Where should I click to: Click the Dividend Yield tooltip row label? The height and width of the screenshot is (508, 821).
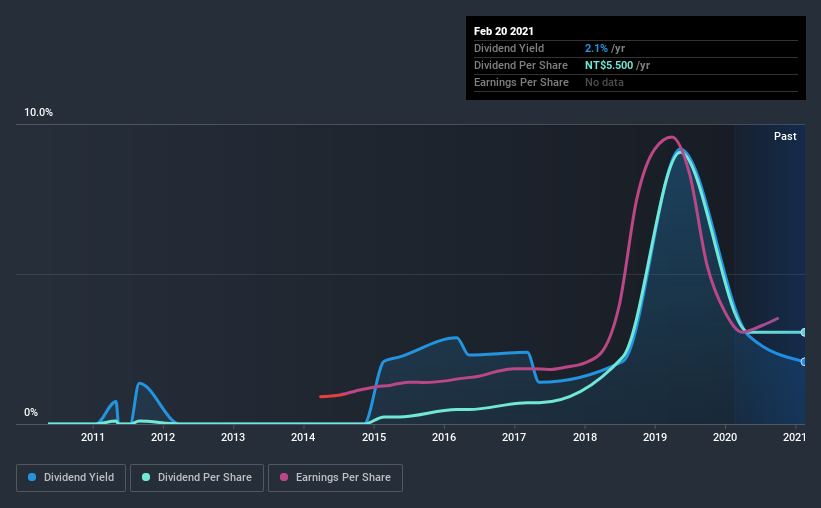pyautogui.click(x=509, y=48)
